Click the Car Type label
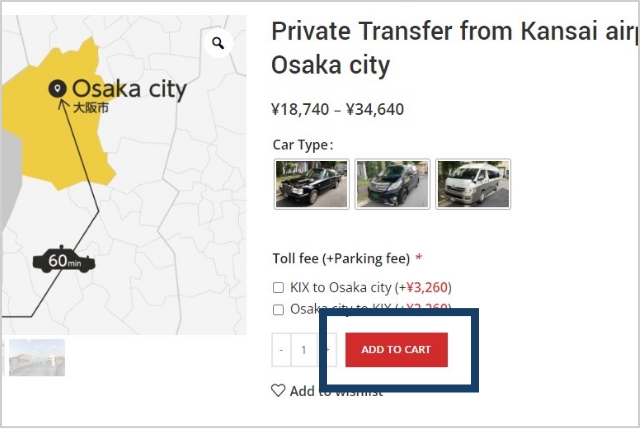The height and width of the screenshot is (429, 640). point(303,144)
